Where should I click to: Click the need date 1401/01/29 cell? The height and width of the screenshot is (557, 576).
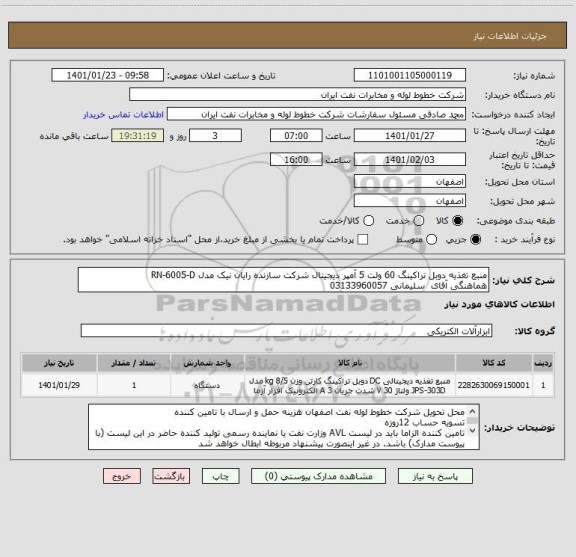(59, 385)
